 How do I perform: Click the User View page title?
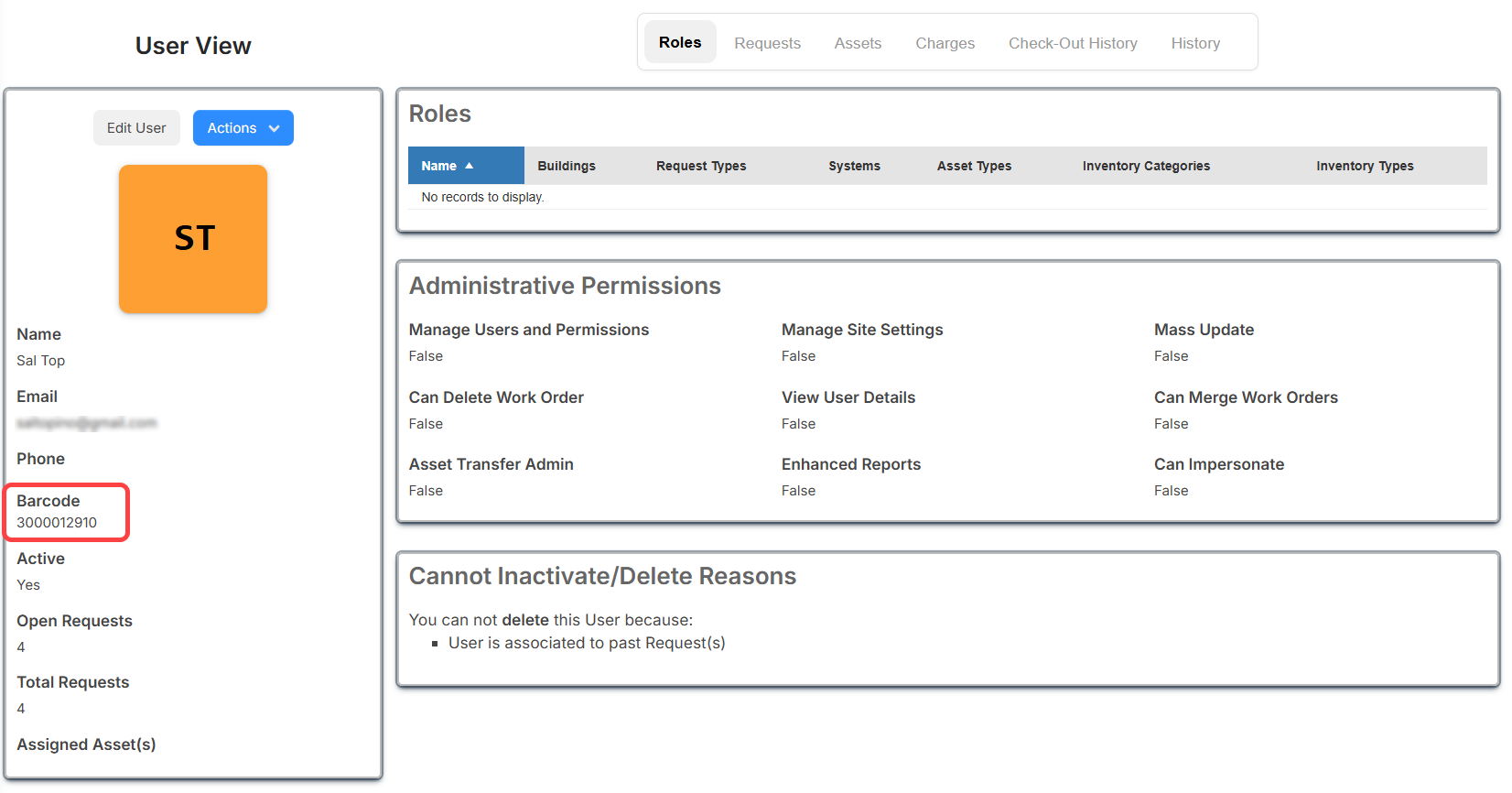point(193,46)
